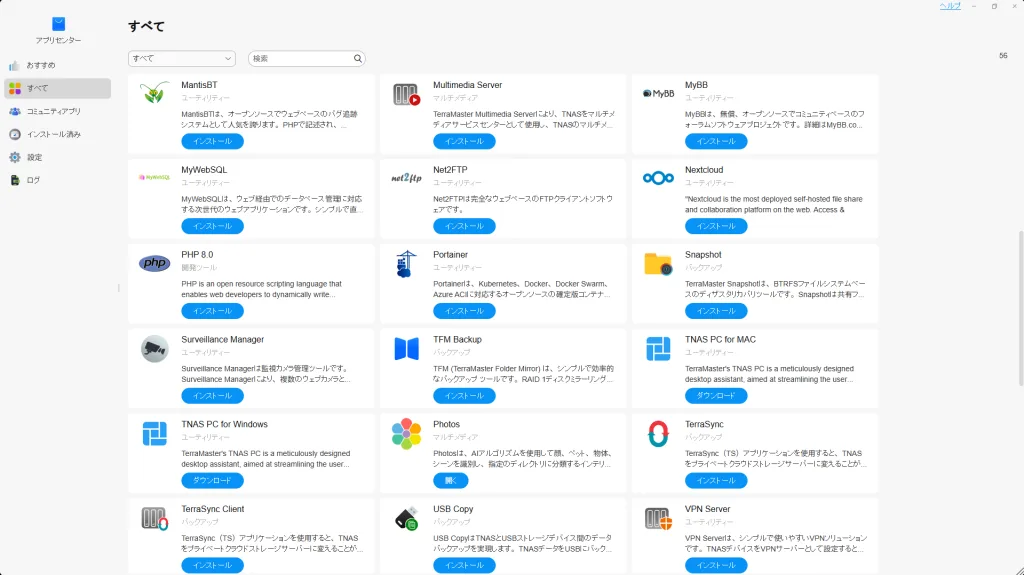
Task: Click the TFM Backup app title
Action: click(x=457, y=340)
